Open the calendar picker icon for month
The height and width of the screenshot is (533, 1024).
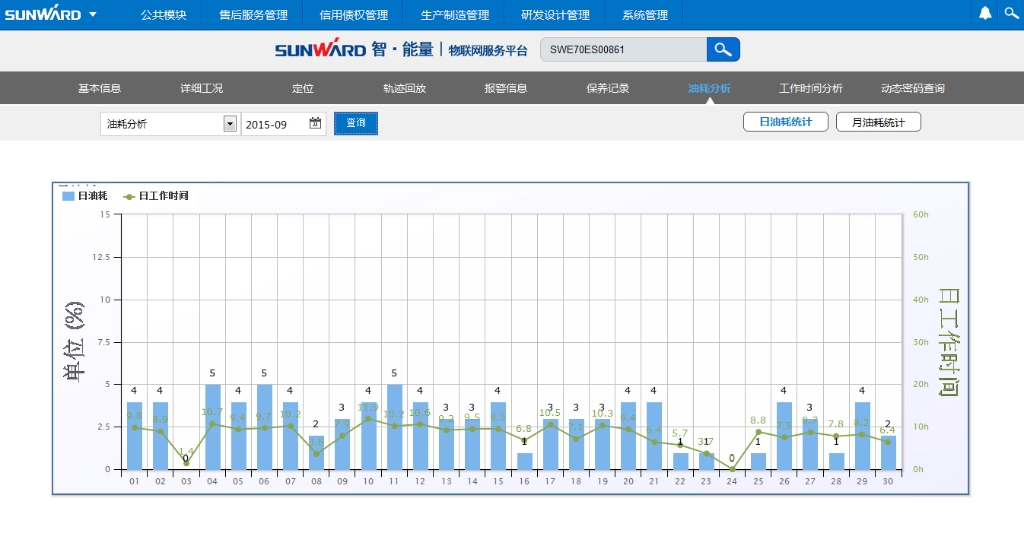315,123
